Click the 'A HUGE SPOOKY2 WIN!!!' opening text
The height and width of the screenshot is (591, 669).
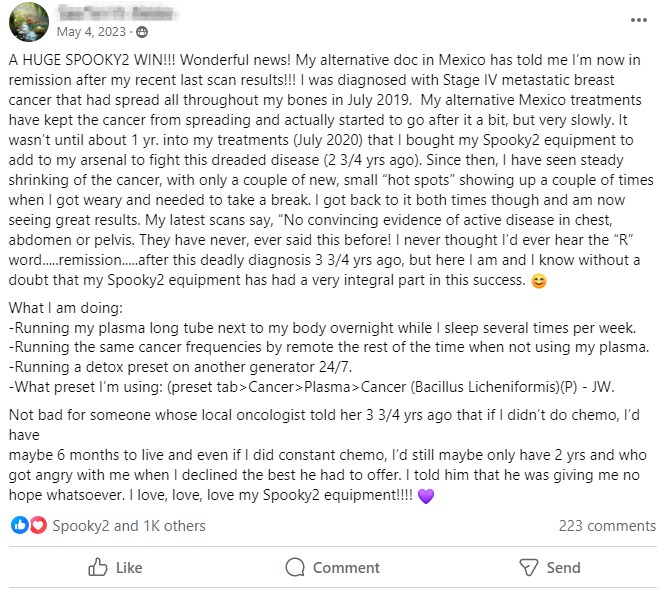(92, 60)
